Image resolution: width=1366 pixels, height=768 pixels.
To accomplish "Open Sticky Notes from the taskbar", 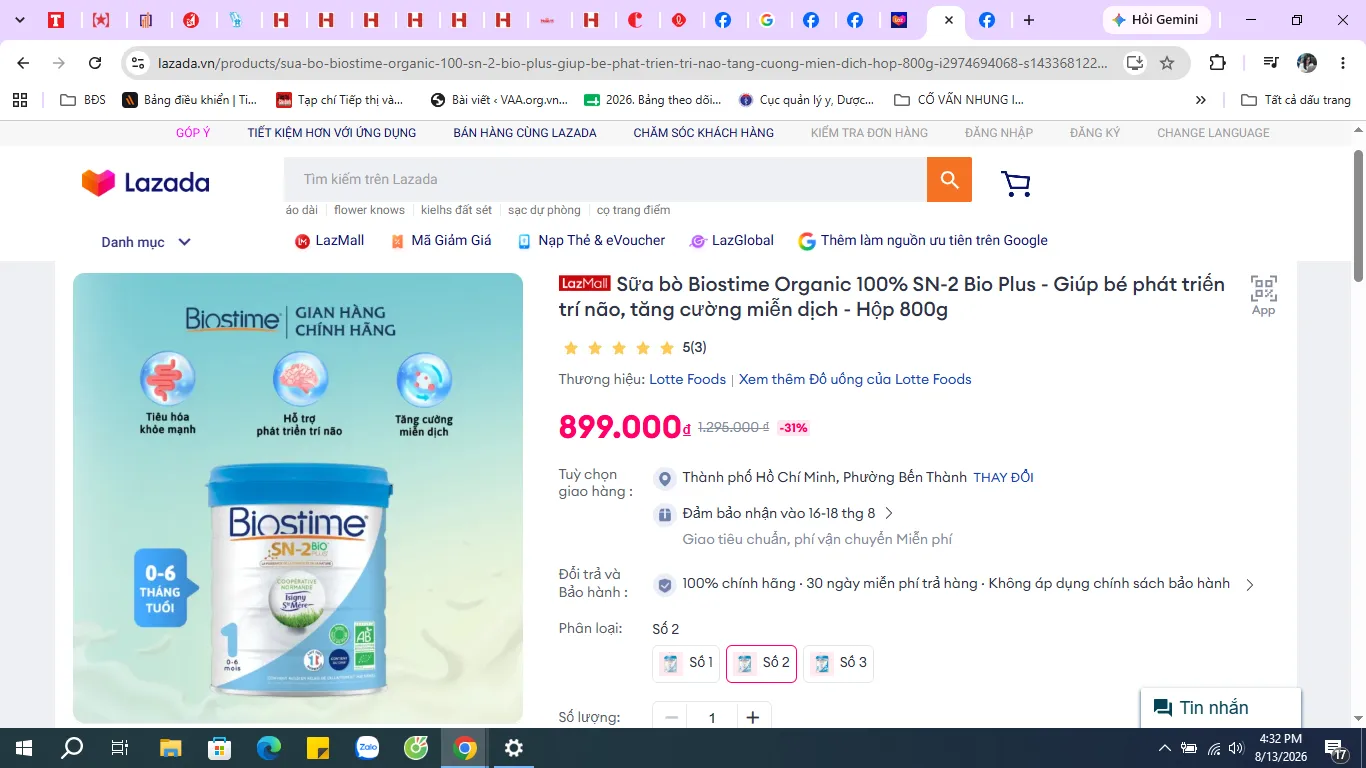I will (x=318, y=748).
